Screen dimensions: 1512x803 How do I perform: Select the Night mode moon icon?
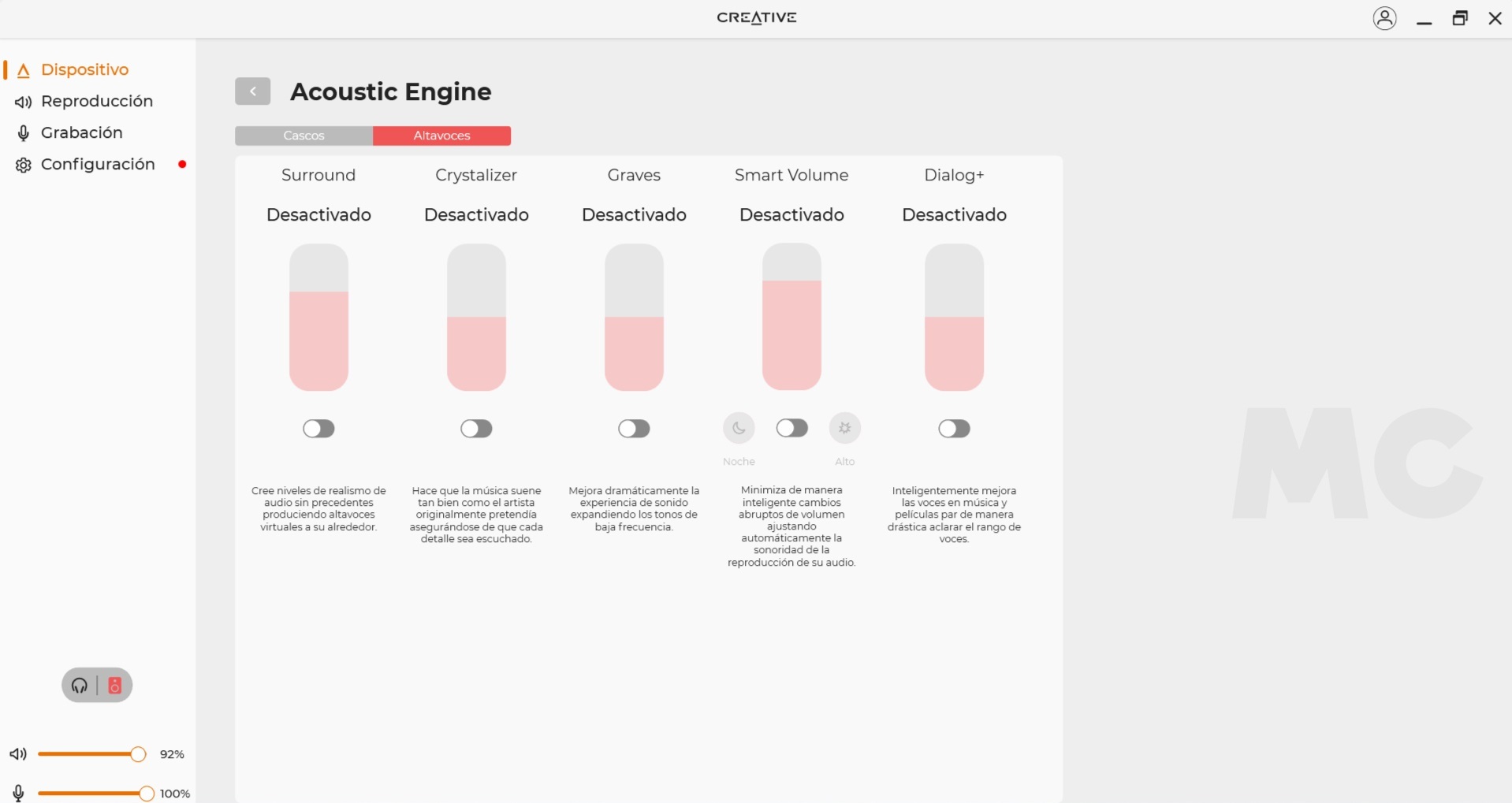click(x=739, y=428)
